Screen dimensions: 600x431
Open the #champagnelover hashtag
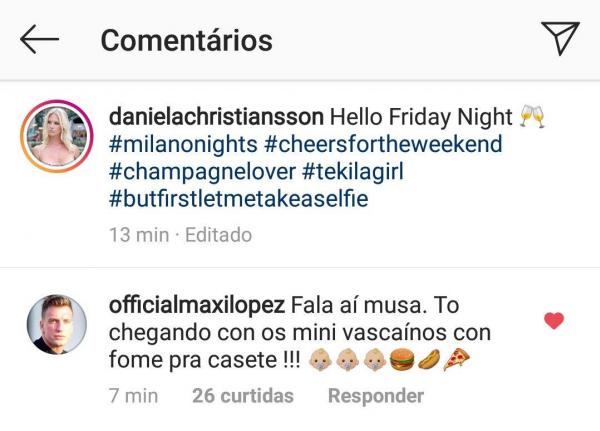202,172
